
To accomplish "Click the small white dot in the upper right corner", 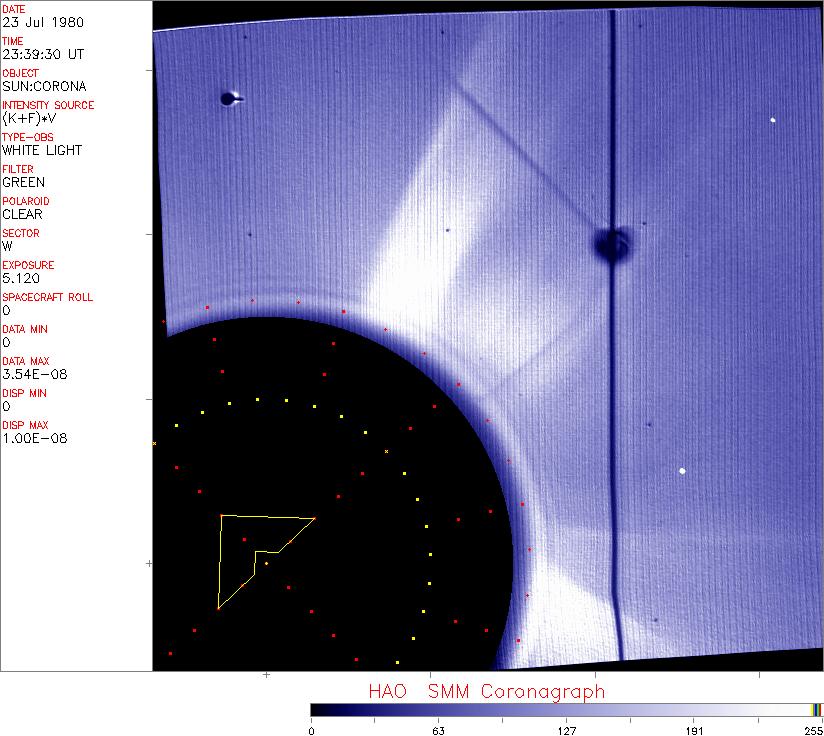I will click(774, 120).
